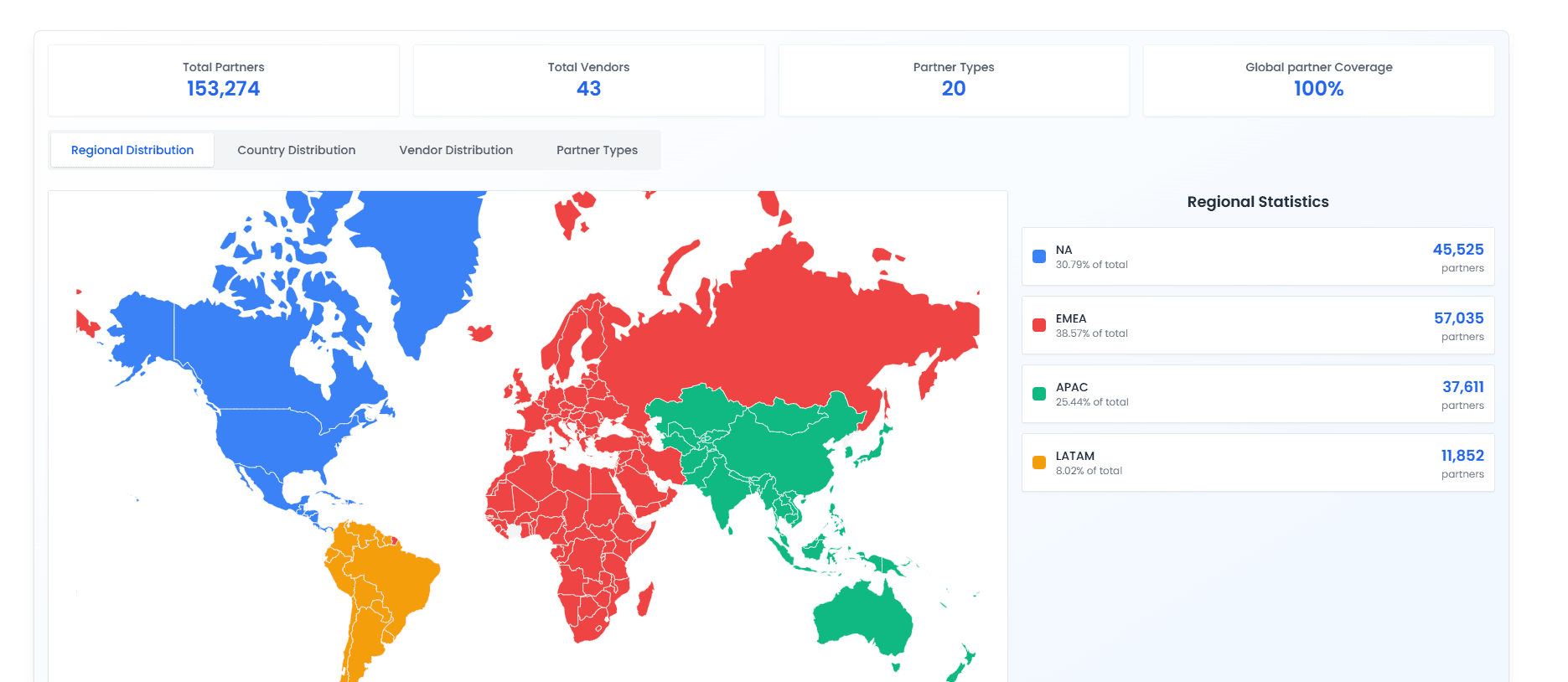The image size is (1568, 682).
Task: Click the 11,852 LATAM partners figure
Action: click(1462, 456)
